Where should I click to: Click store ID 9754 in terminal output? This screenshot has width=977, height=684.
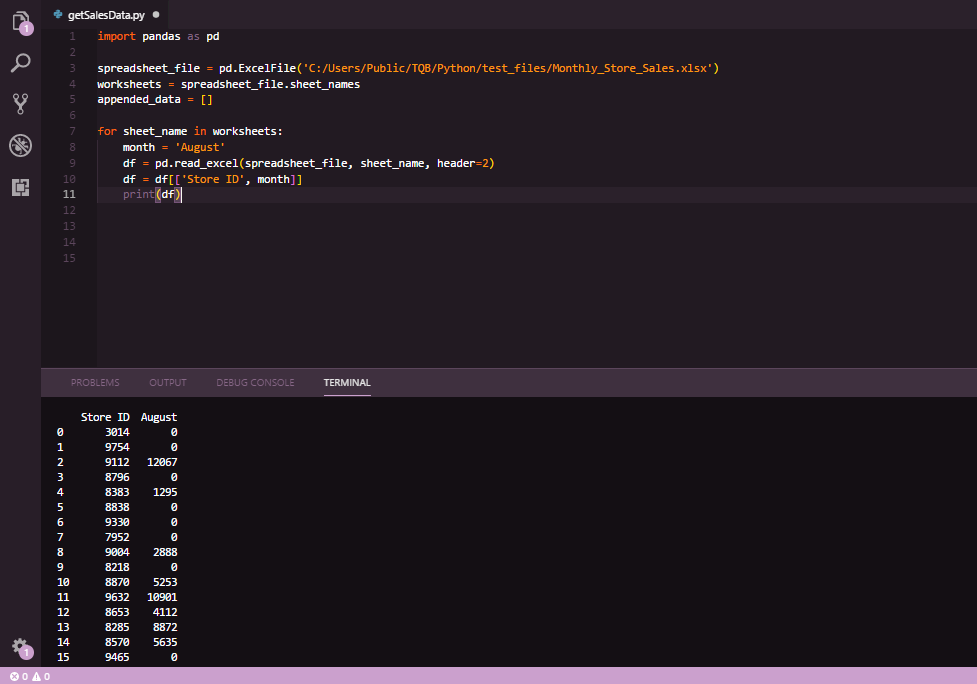[x=117, y=447]
